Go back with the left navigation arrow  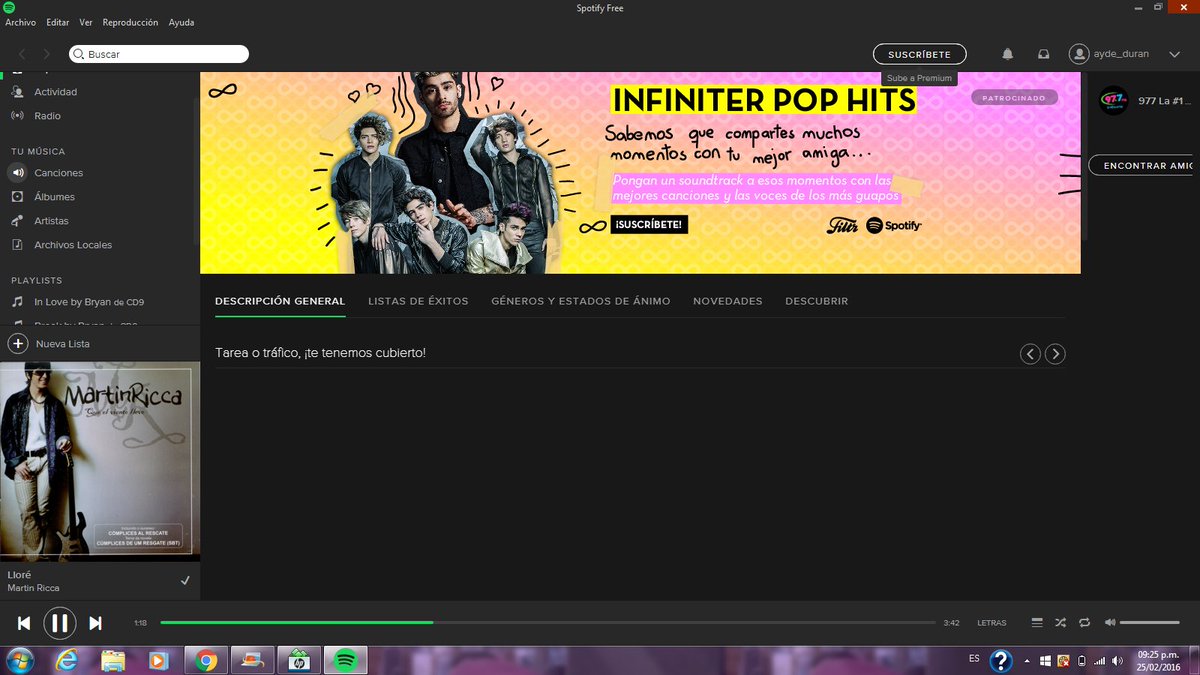click(23, 54)
